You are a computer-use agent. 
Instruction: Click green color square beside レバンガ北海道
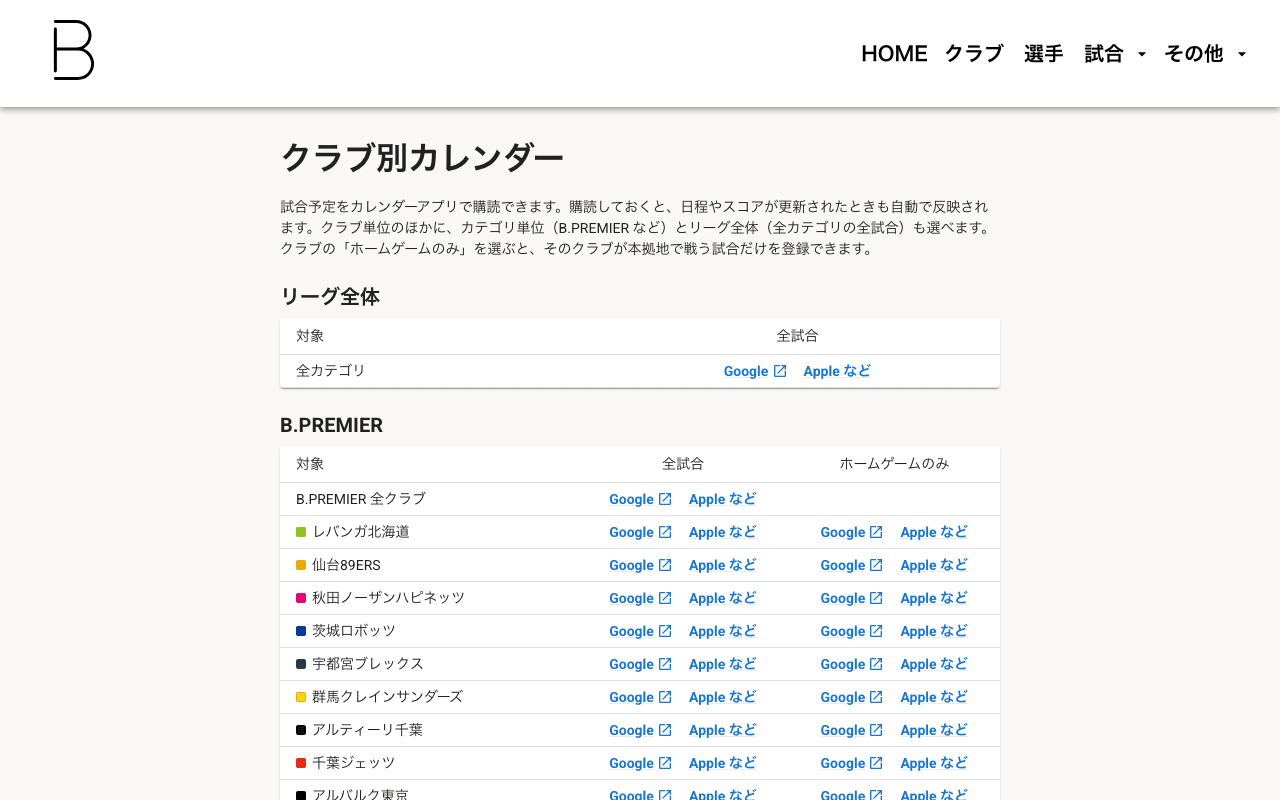click(x=301, y=532)
